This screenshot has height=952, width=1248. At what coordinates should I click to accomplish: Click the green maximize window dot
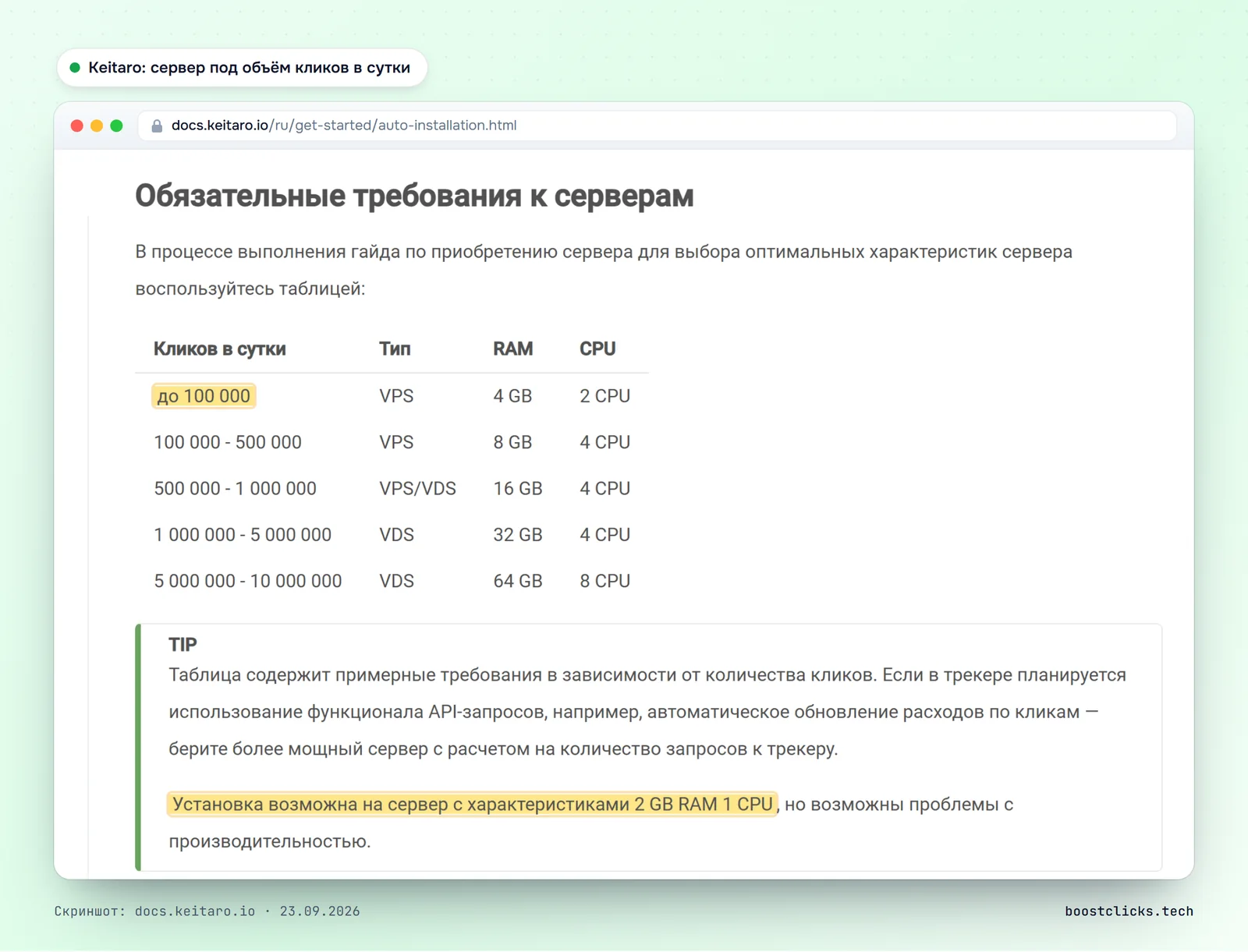(x=116, y=126)
